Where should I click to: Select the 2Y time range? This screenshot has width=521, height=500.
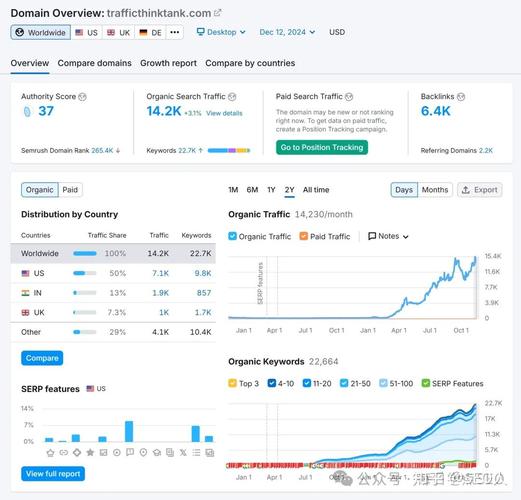pyautogui.click(x=289, y=190)
